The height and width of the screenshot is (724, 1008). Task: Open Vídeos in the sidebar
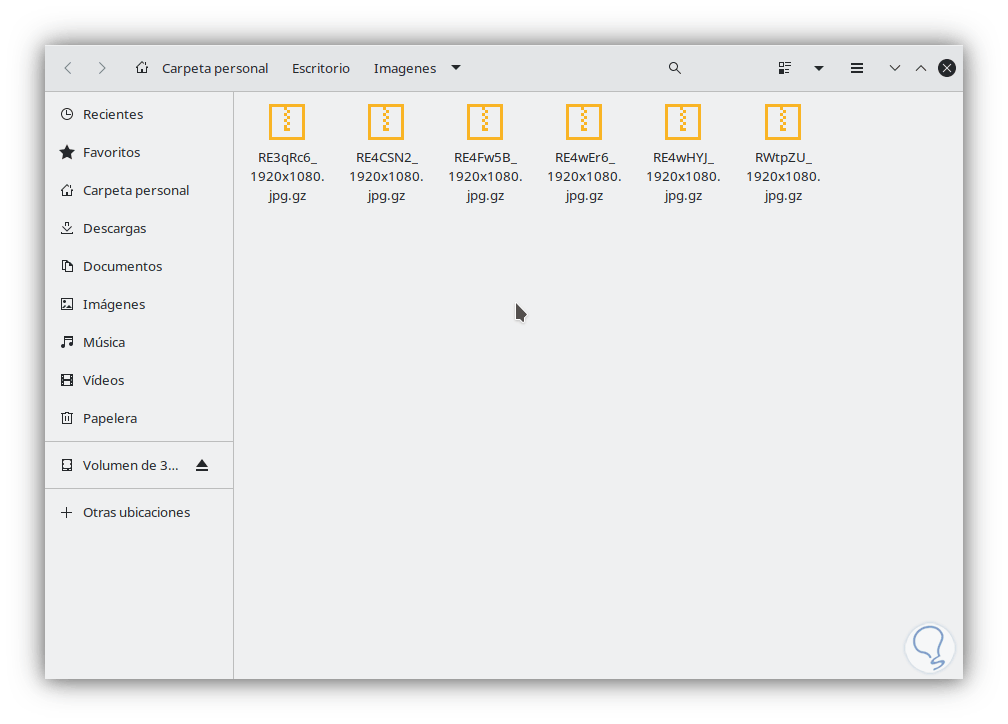[103, 381]
